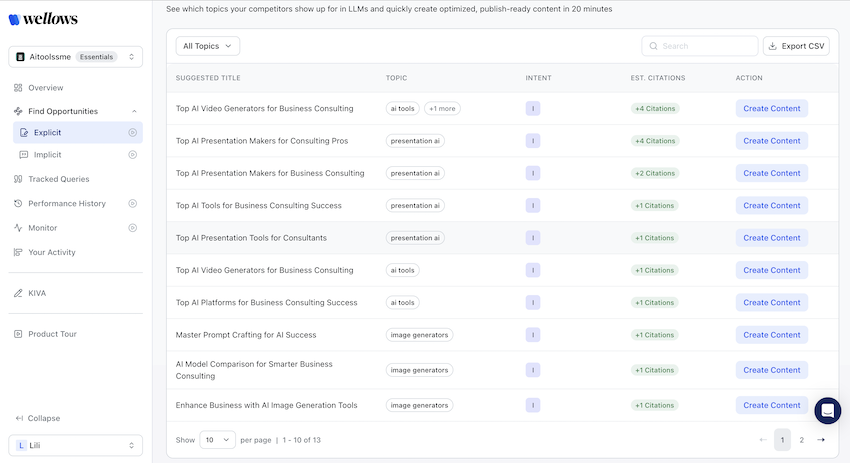Click the Wellows logo

43,19
